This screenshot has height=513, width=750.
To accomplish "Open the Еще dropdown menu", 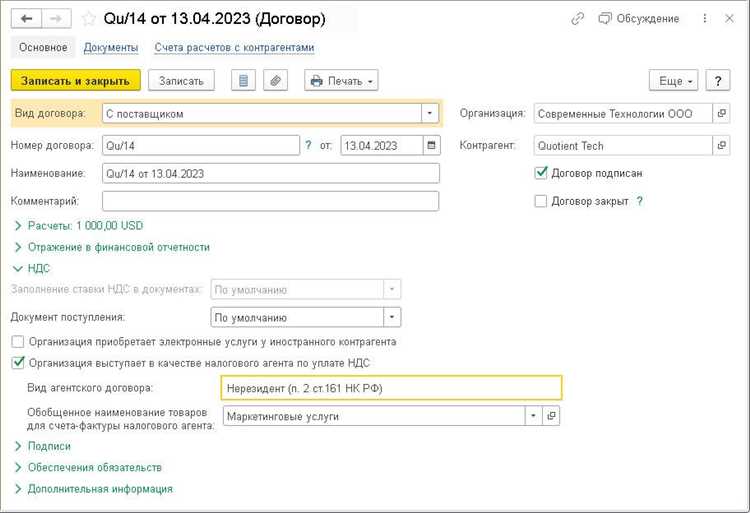I will [x=673, y=81].
